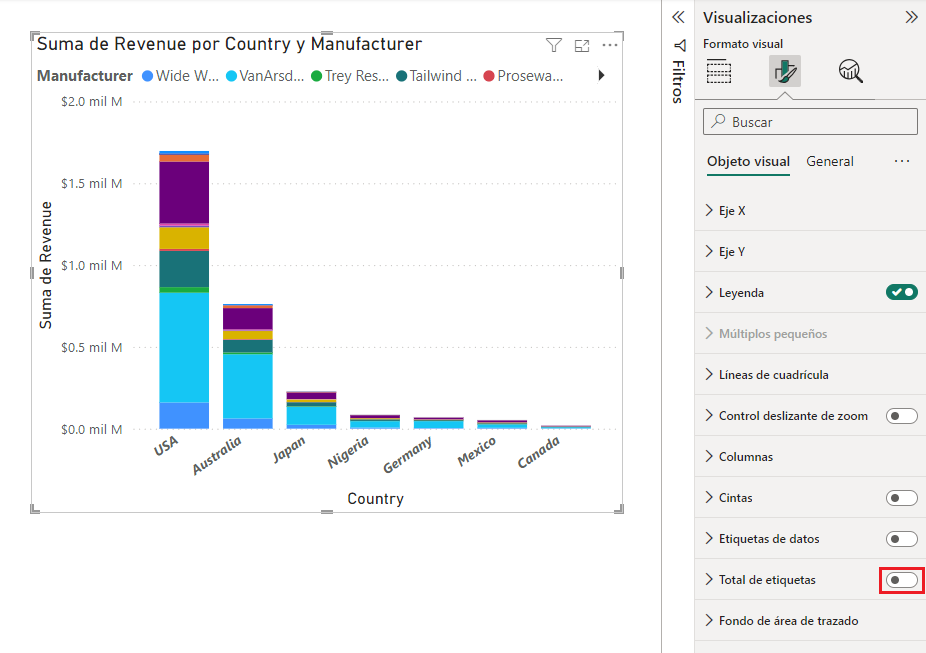Expand the Cintas section

point(709,498)
